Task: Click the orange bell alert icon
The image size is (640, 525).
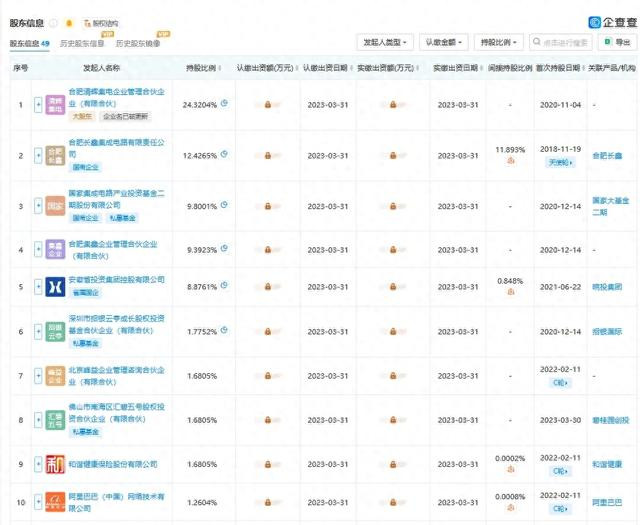Action: click(69, 23)
